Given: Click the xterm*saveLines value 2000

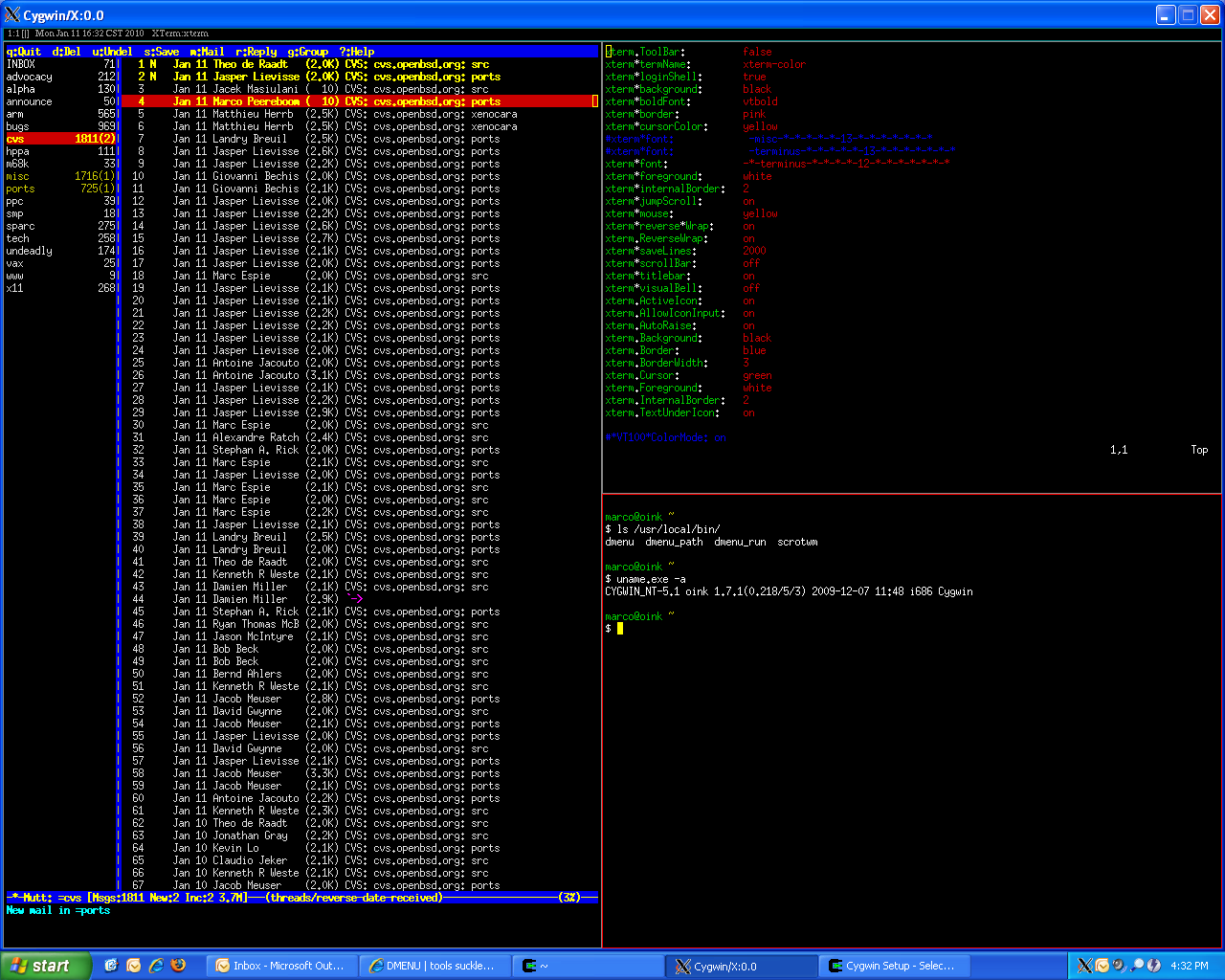Looking at the screenshot, I should [754, 251].
